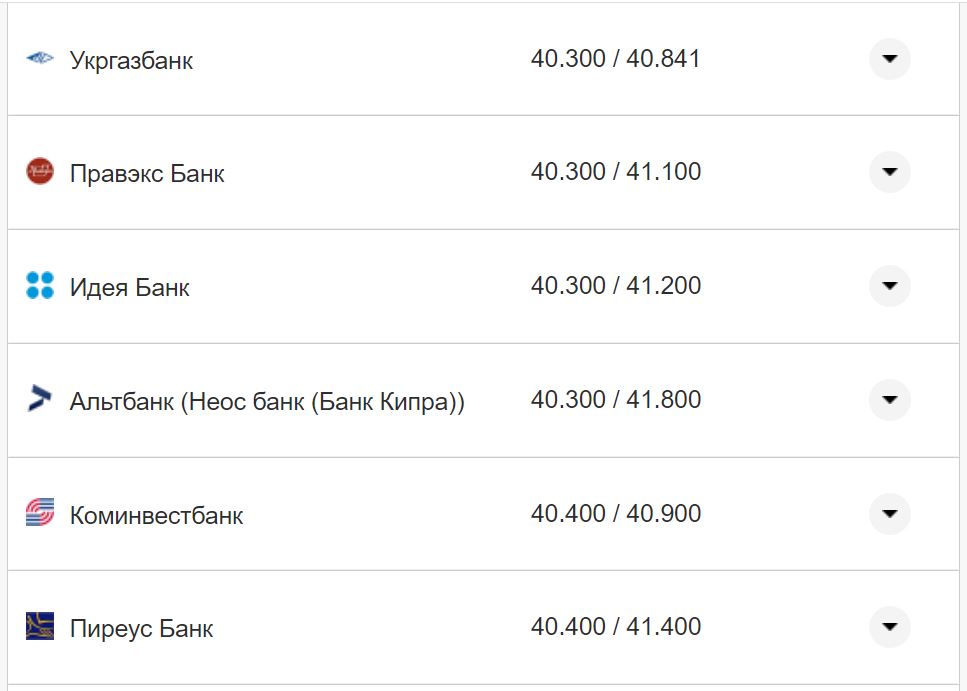
Task: Click the 40.400 / 41.400 rate value
Action: 615,627
